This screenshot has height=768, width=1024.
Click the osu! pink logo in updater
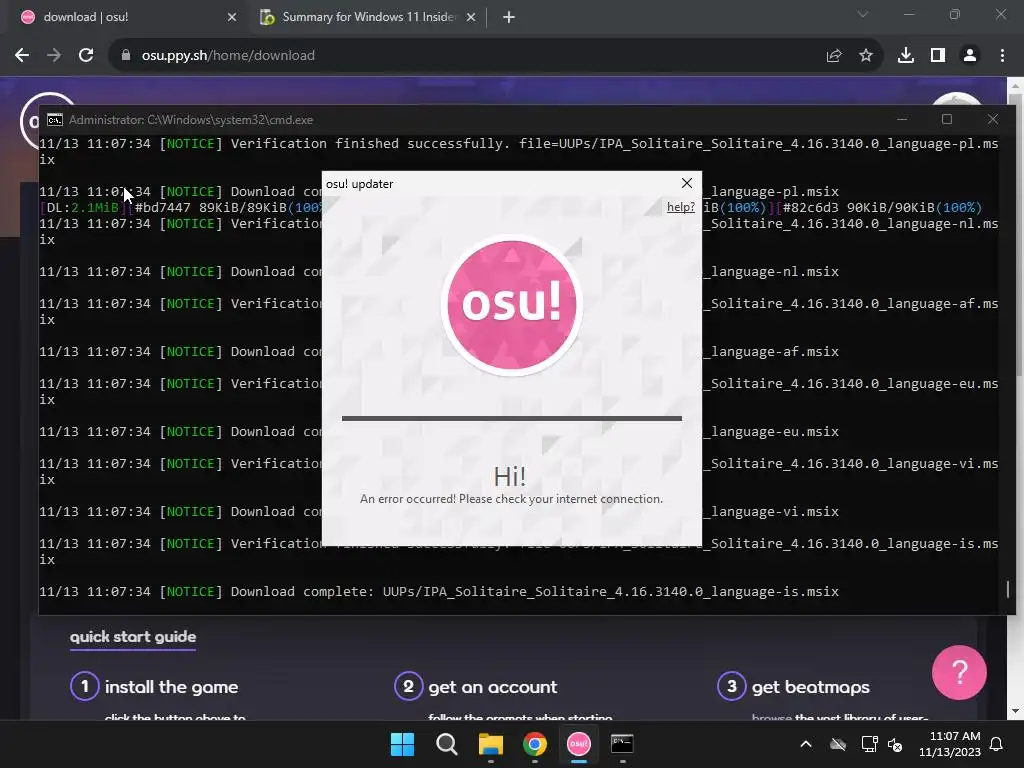tap(512, 304)
